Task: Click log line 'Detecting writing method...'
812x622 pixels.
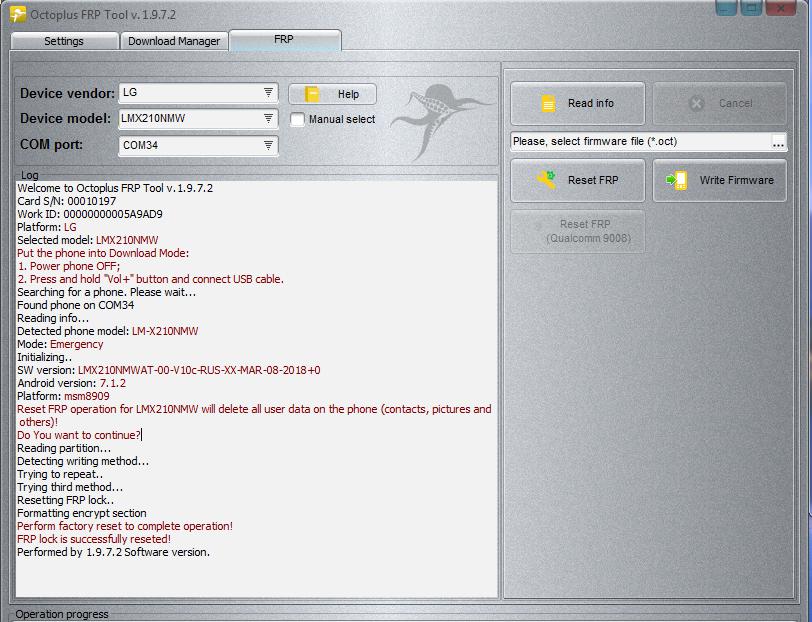Action: 83,461
